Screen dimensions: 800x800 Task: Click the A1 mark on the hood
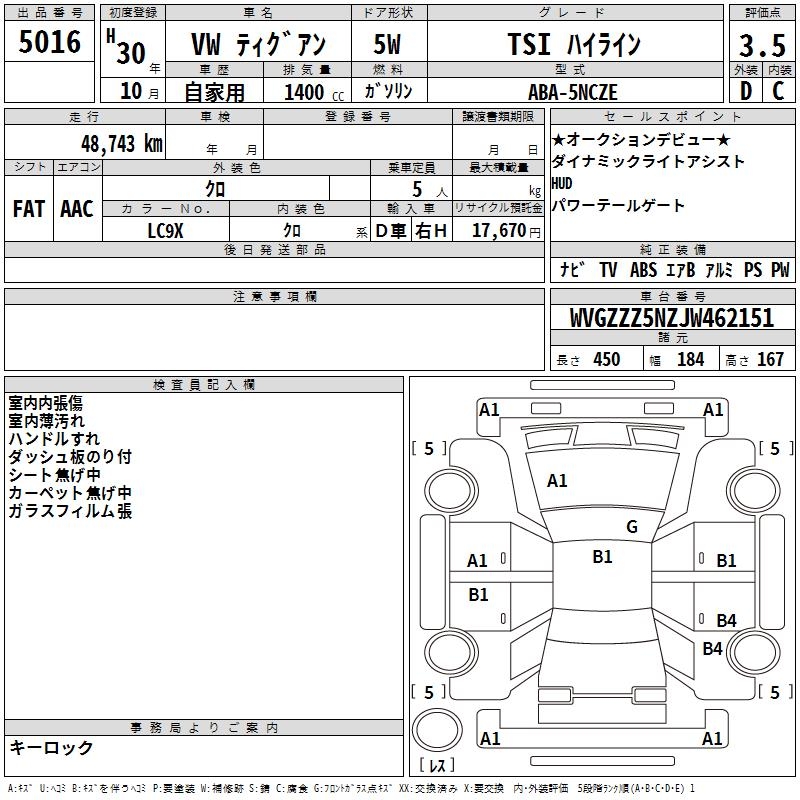tap(557, 481)
